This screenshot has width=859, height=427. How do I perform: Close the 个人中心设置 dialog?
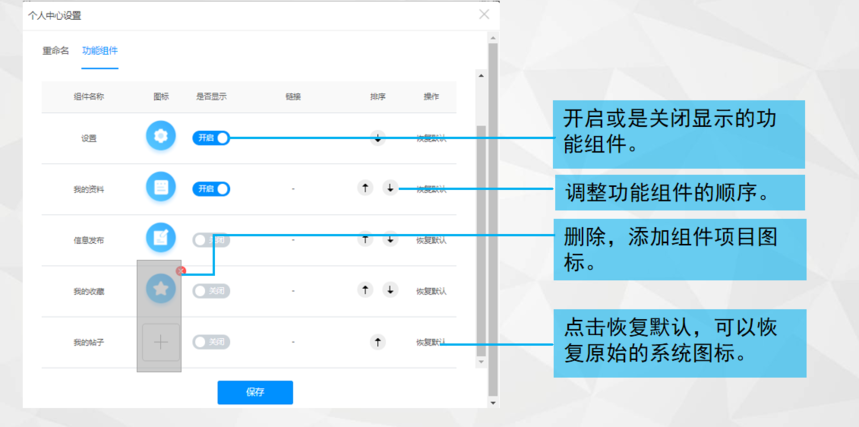pyautogui.click(x=484, y=15)
